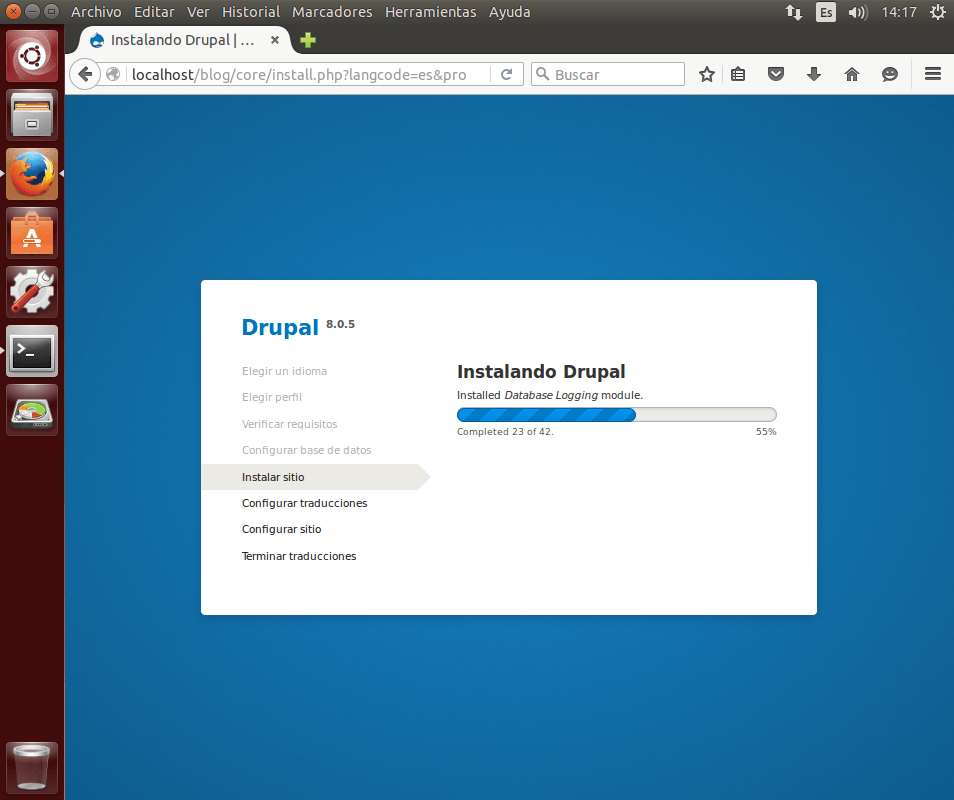Open the Archivo menu
Screen dimensions: 954x800
[96, 12]
